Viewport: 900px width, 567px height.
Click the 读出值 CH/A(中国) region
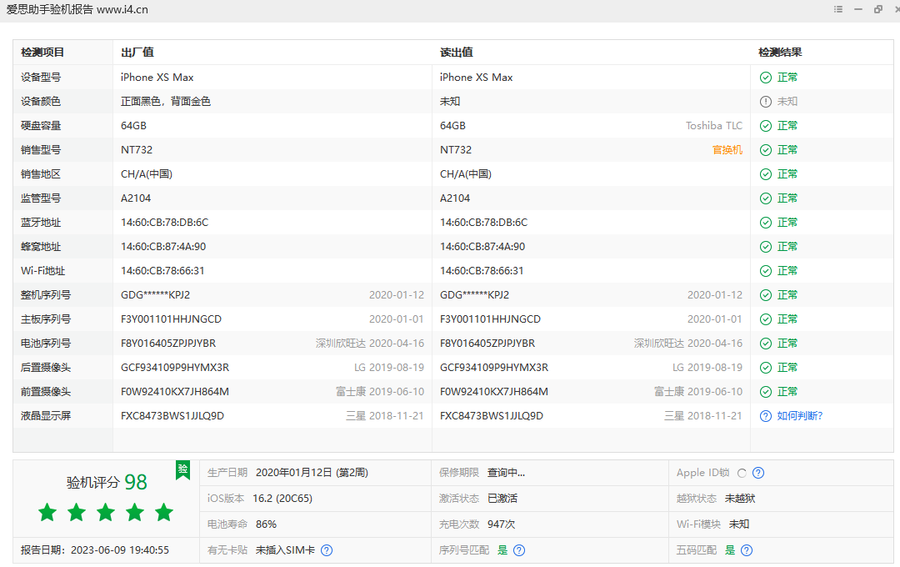(x=465, y=174)
